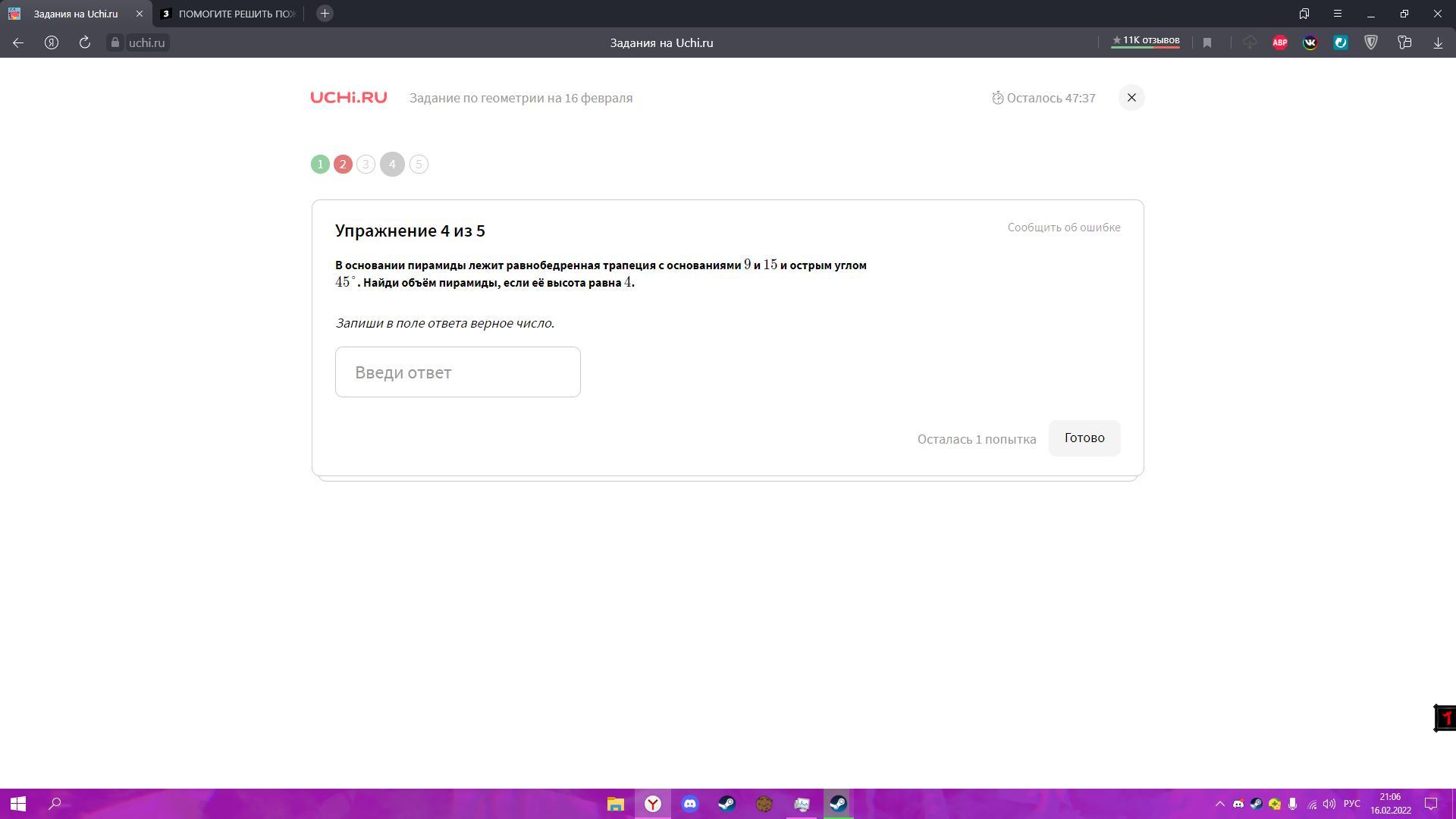Click the VK extension icon
Screen dimensions: 1456x819
(x=1310, y=43)
